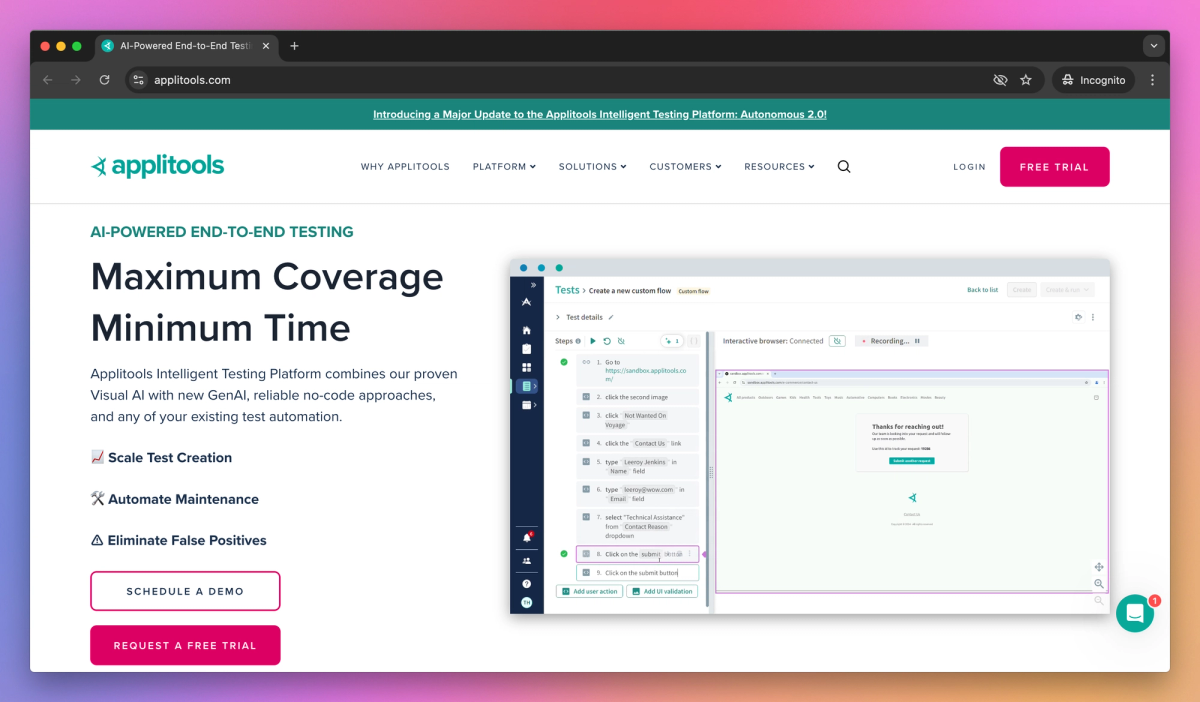1200x702 pixels.
Task: Open the WHY APPLITOOLS menu item
Action: click(x=405, y=167)
